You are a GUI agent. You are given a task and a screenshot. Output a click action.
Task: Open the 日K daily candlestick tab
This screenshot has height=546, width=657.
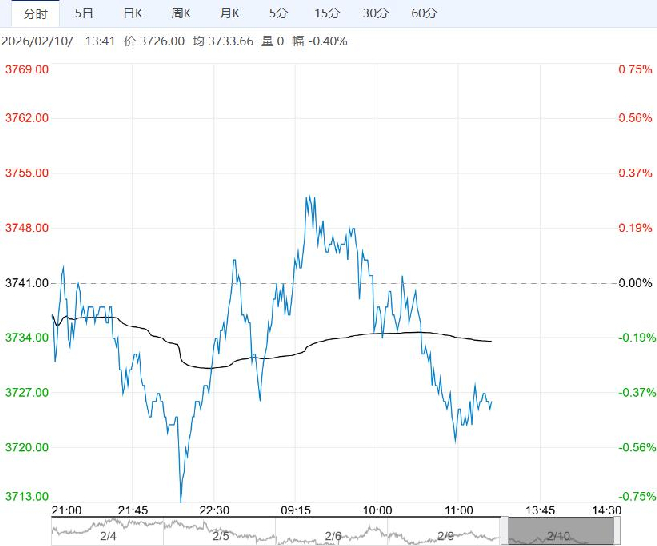(x=133, y=13)
